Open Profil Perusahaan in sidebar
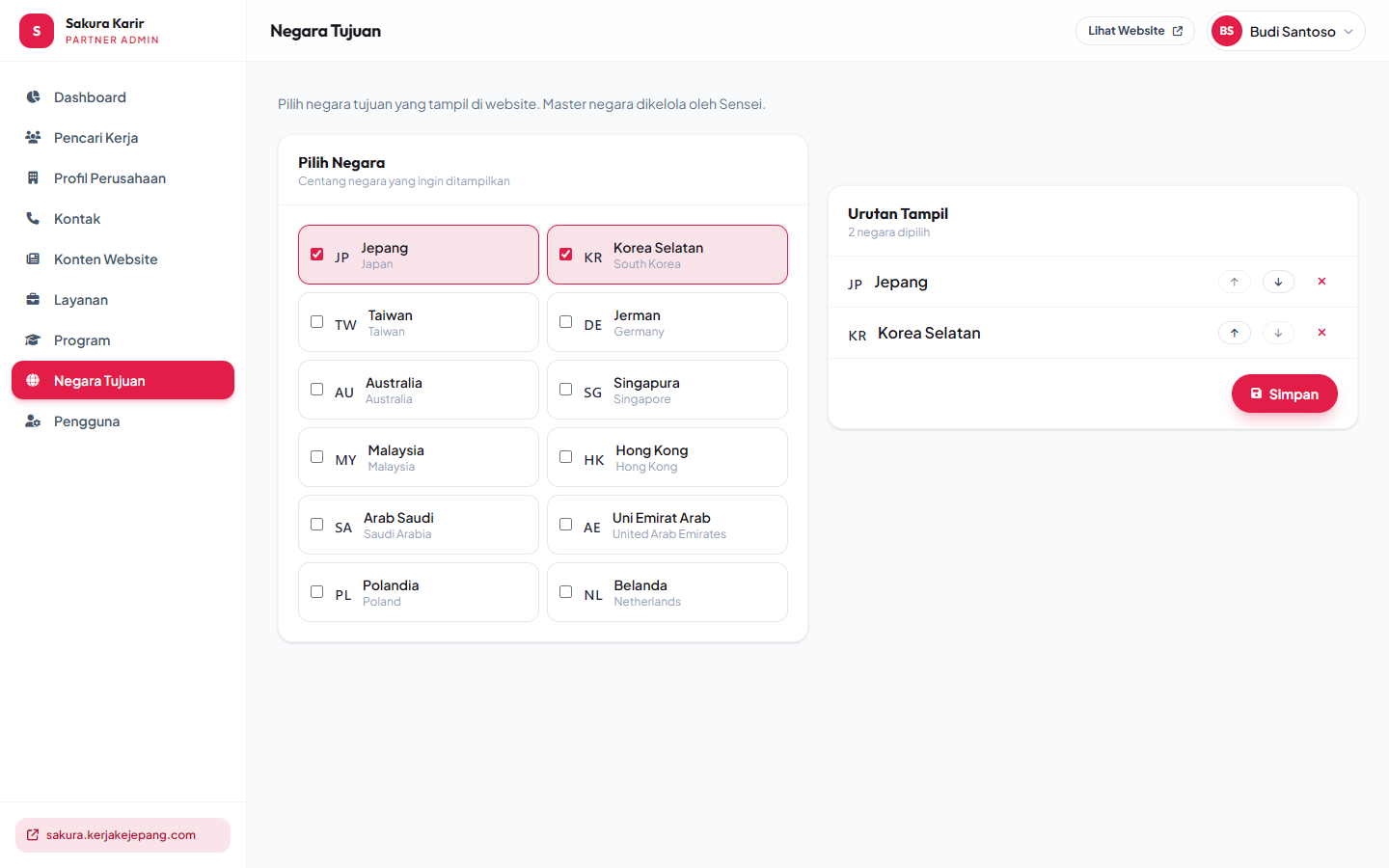1389x868 pixels. coord(123,178)
